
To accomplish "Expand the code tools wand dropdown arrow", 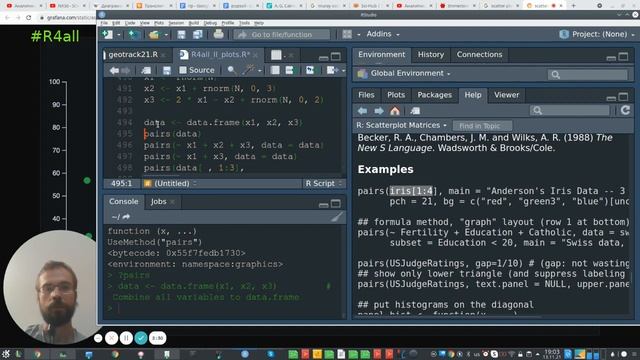I will [260, 71].
